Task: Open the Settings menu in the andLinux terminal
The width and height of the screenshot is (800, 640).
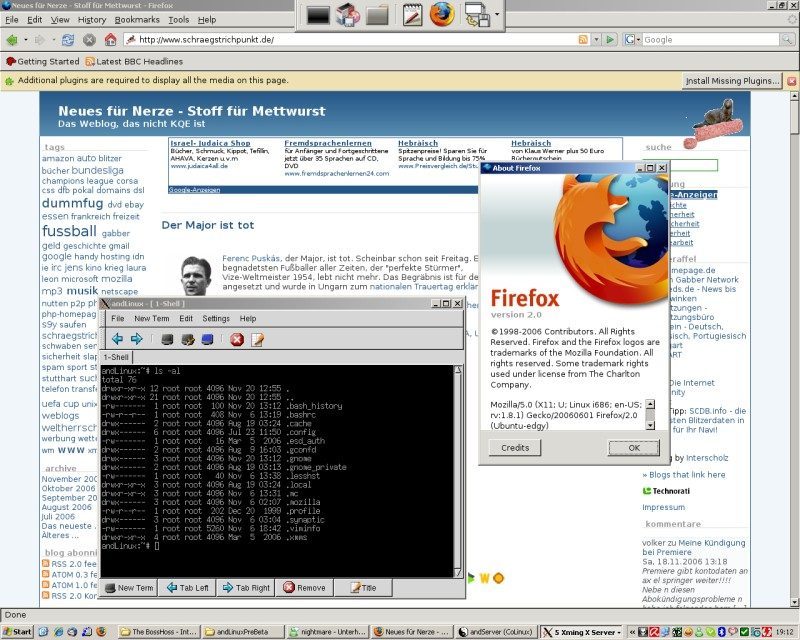Action: (x=216, y=318)
